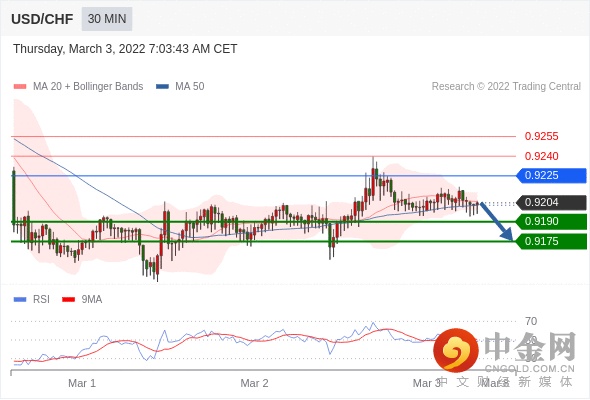Toggle the 9MA legend entry
Image resolution: width=590 pixels, height=400 pixels.
click(82, 300)
